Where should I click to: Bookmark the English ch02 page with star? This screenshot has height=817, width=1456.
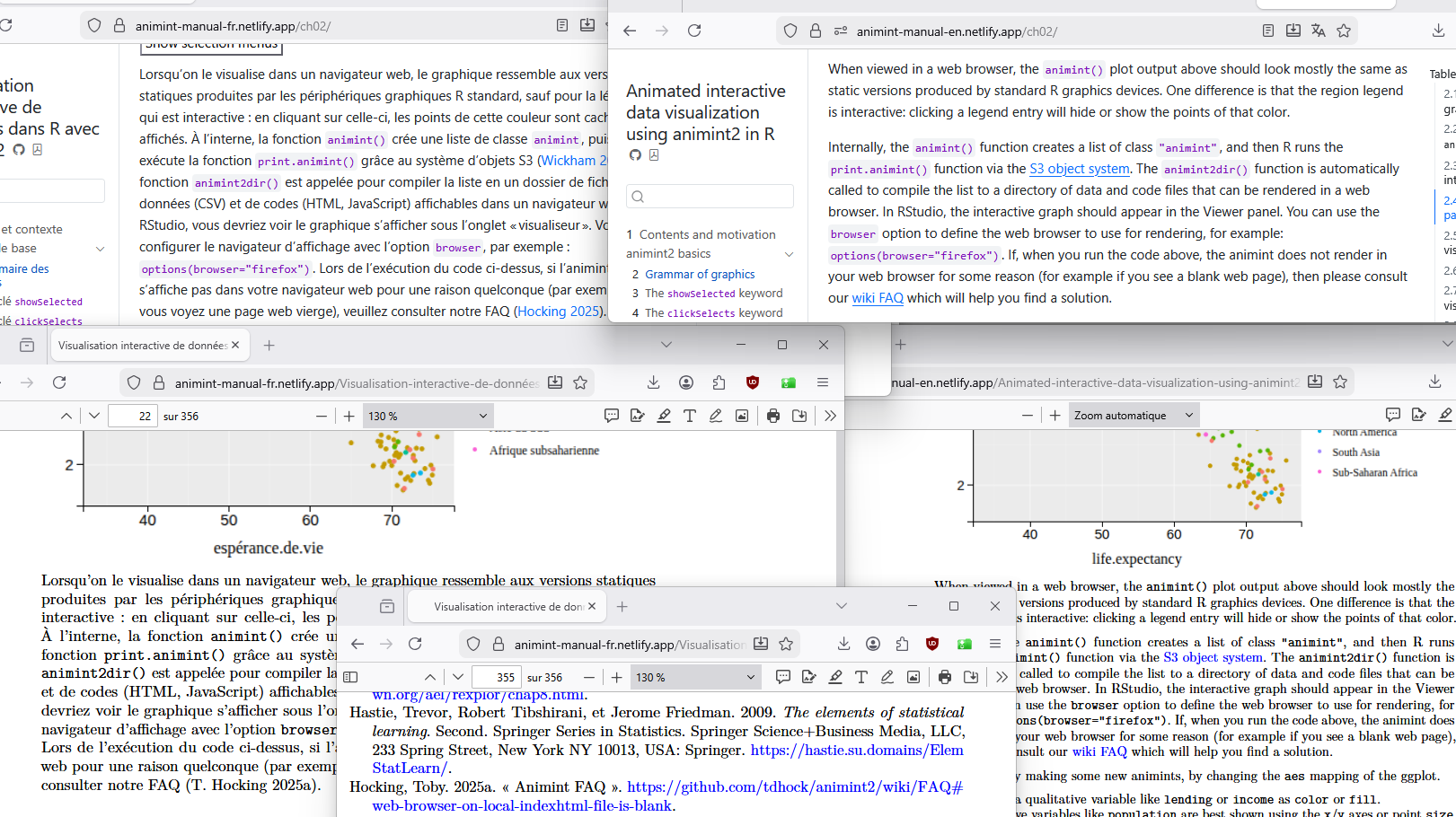1344,31
